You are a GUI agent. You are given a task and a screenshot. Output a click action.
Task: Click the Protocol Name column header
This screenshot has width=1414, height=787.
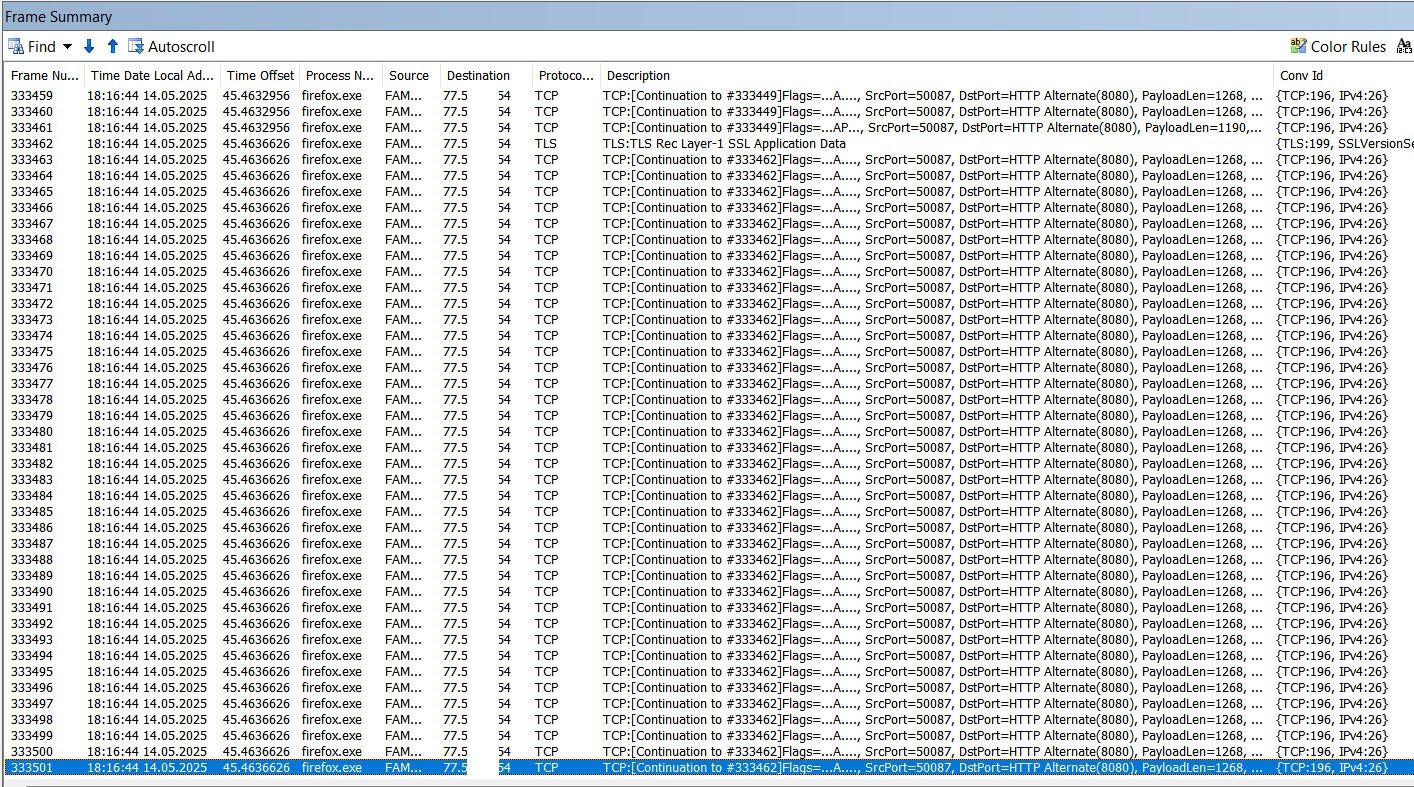click(566, 75)
